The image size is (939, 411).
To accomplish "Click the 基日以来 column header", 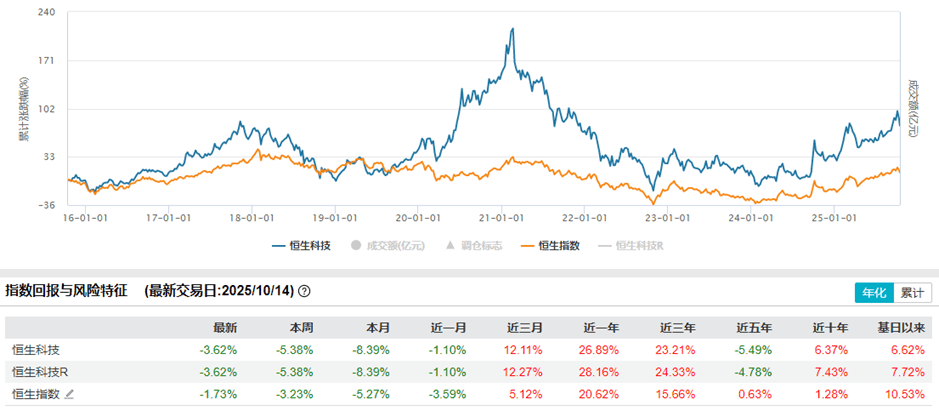I will click(x=903, y=327).
